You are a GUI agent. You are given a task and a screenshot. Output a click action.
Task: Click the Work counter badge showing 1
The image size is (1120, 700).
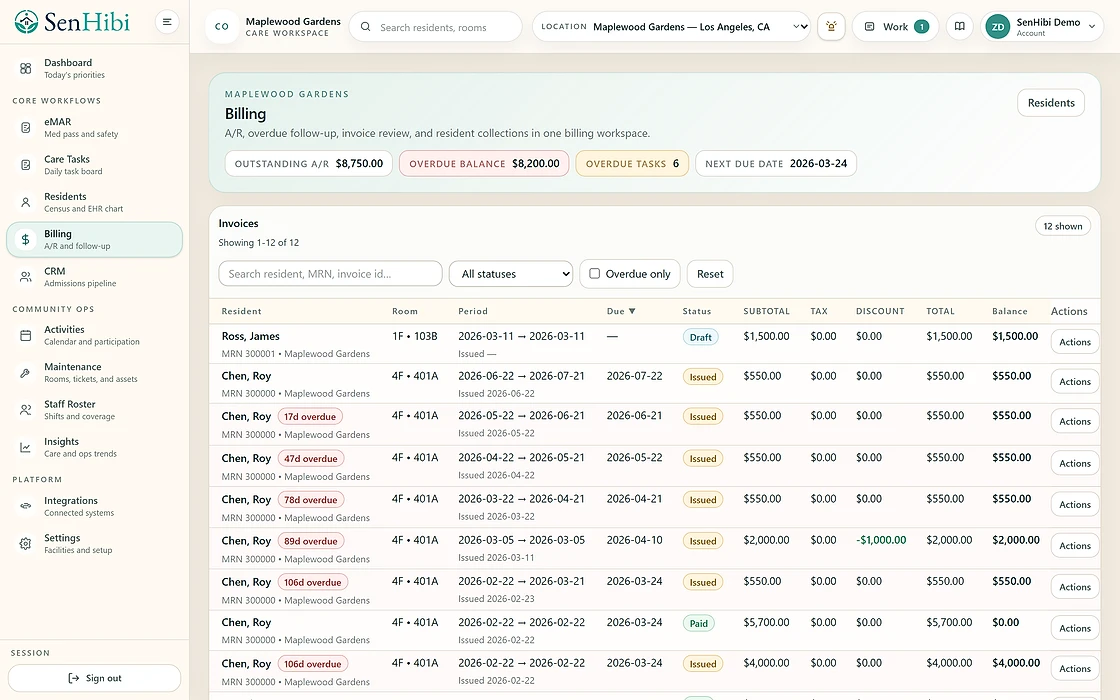921,26
